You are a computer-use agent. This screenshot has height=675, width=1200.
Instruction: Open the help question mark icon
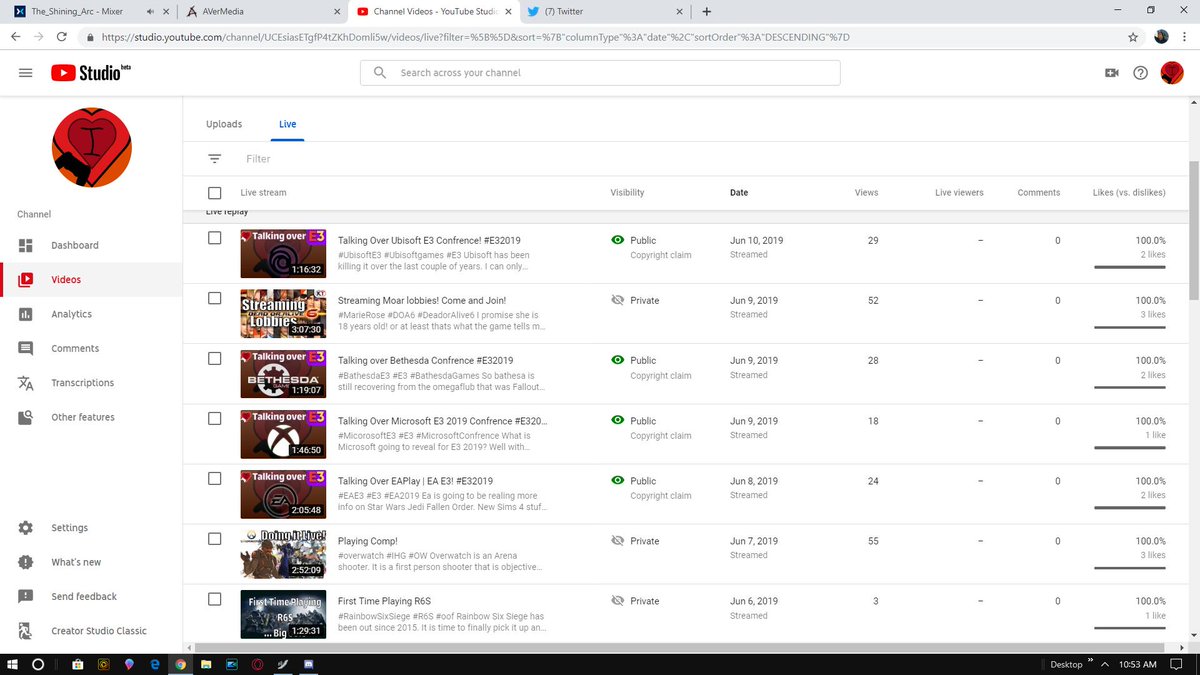(x=1141, y=73)
